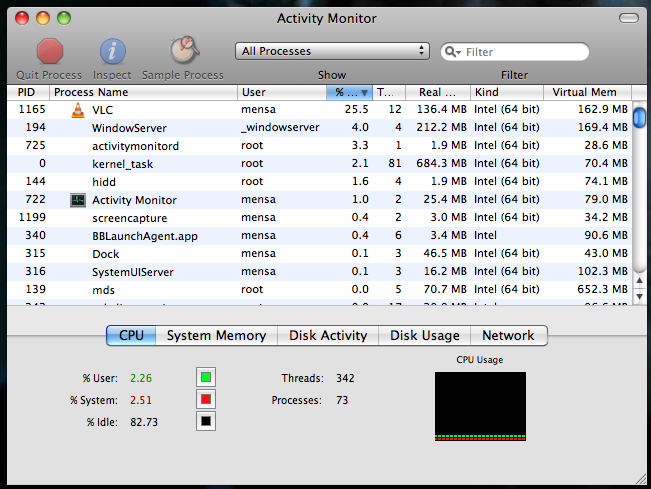Click the VLC process name text

[x=103, y=110]
